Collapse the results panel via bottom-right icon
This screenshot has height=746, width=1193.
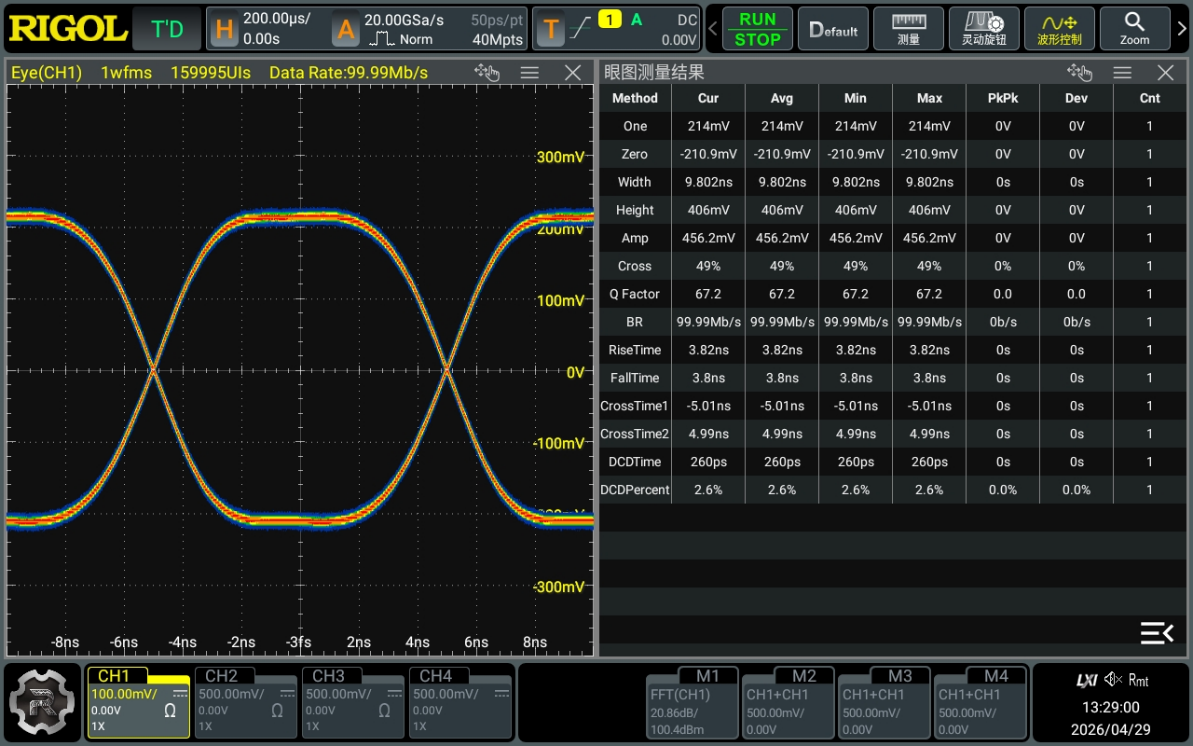pos(1156,633)
